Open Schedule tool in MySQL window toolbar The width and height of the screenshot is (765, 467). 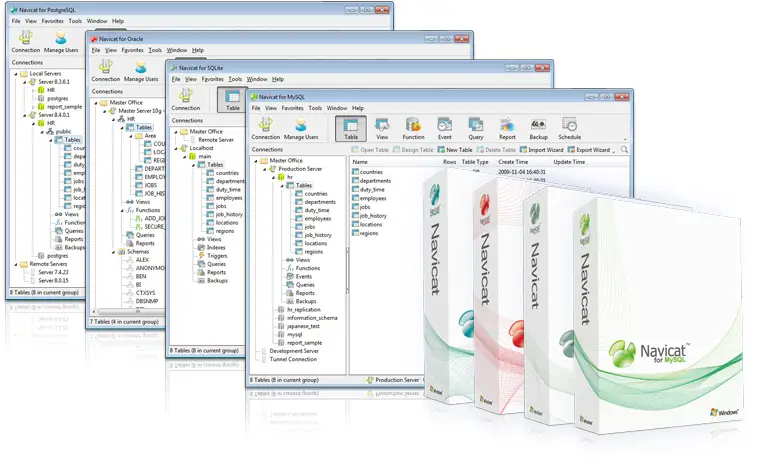[569, 129]
